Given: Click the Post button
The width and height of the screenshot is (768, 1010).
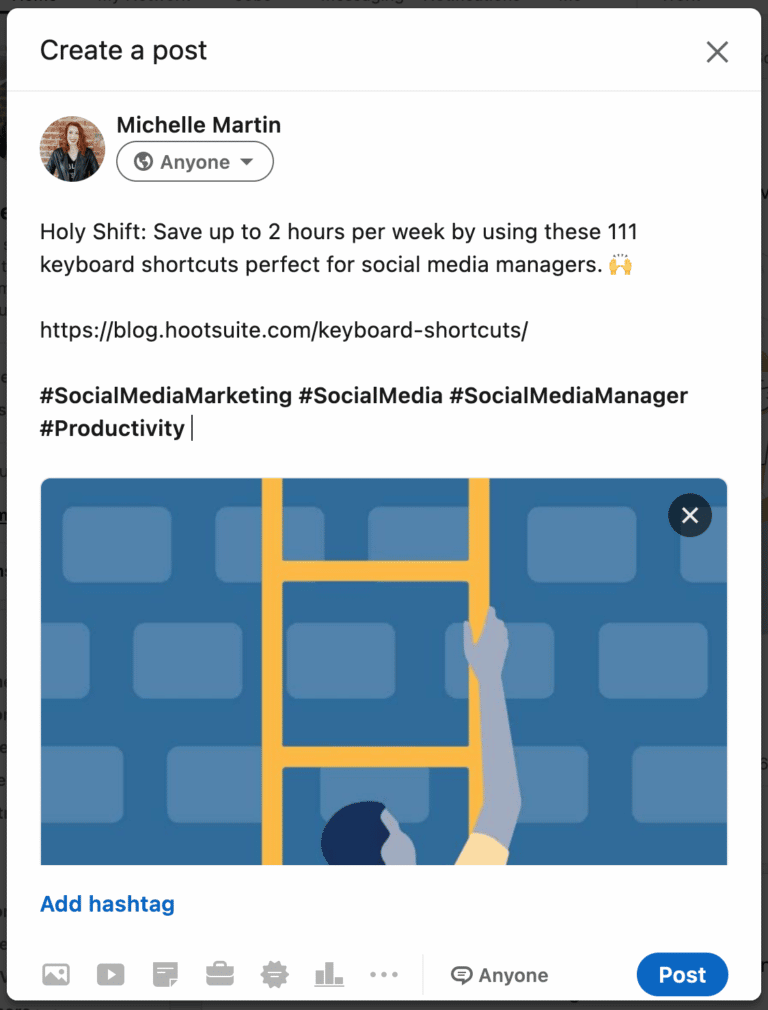Looking at the screenshot, I should click(682, 974).
